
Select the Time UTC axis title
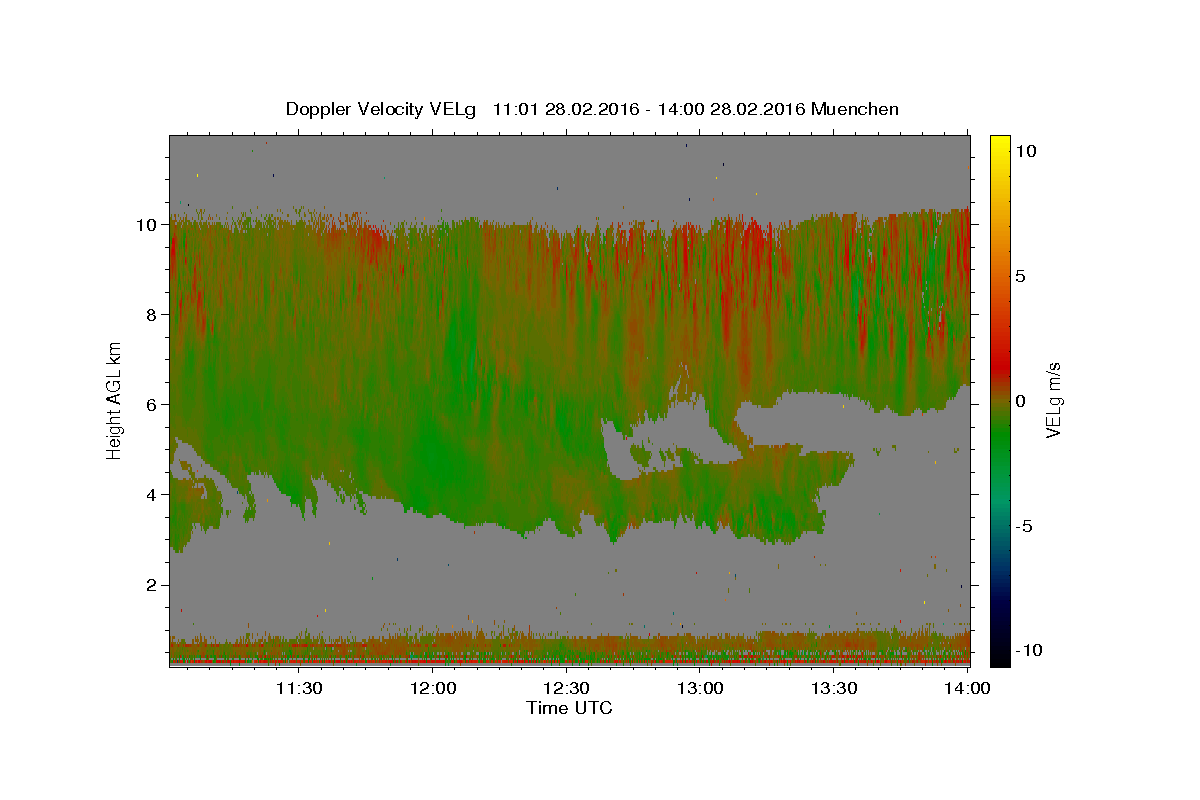569,708
